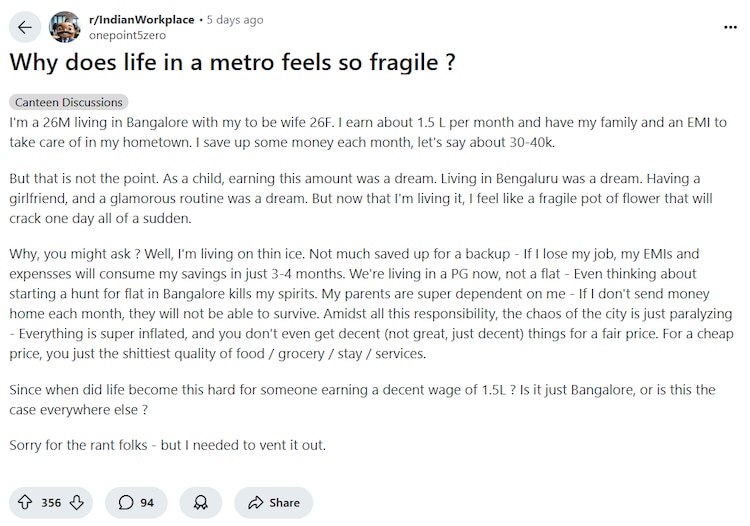Open the 94 comments count

(147, 502)
